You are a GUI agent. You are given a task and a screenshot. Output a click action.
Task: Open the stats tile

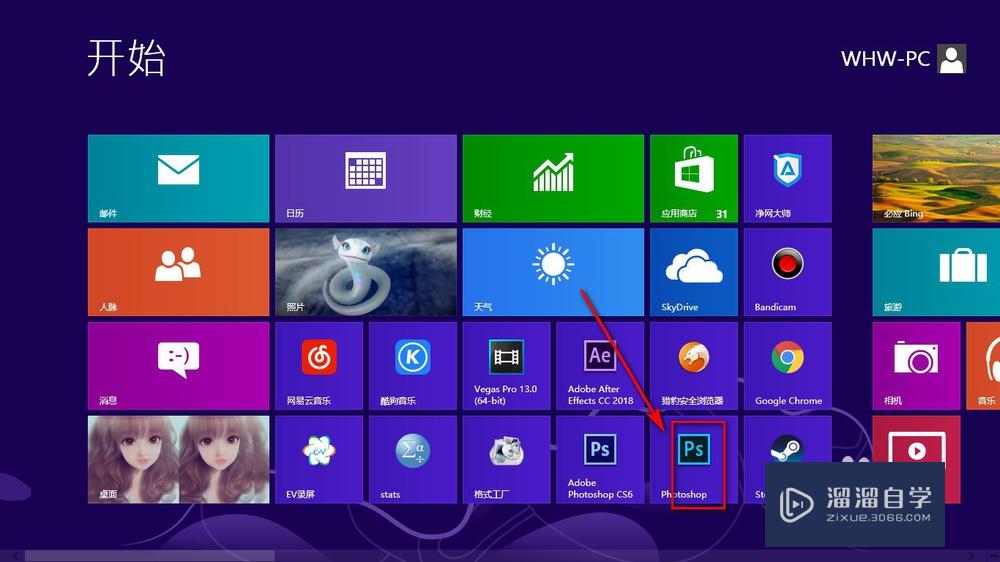[x=413, y=459]
